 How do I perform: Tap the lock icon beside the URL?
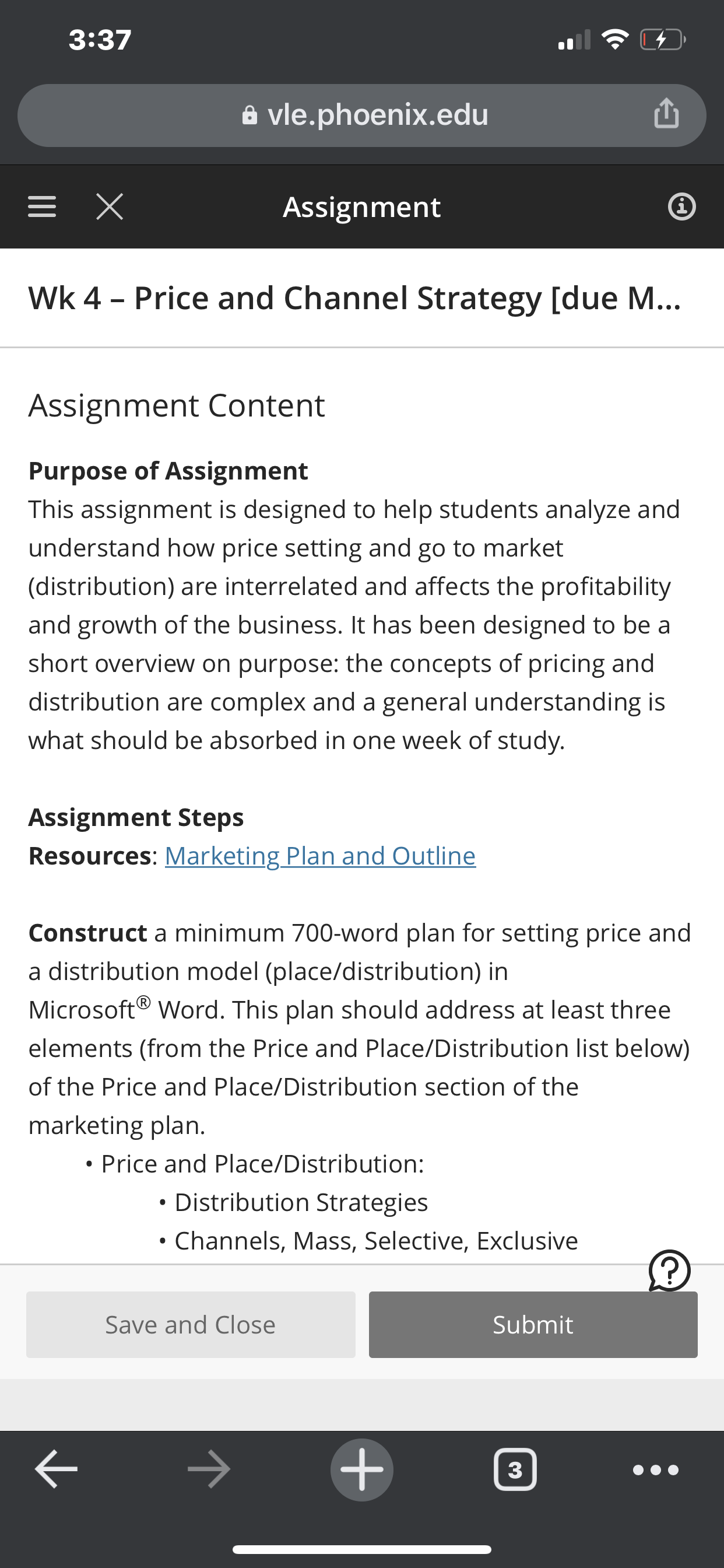(249, 115)
